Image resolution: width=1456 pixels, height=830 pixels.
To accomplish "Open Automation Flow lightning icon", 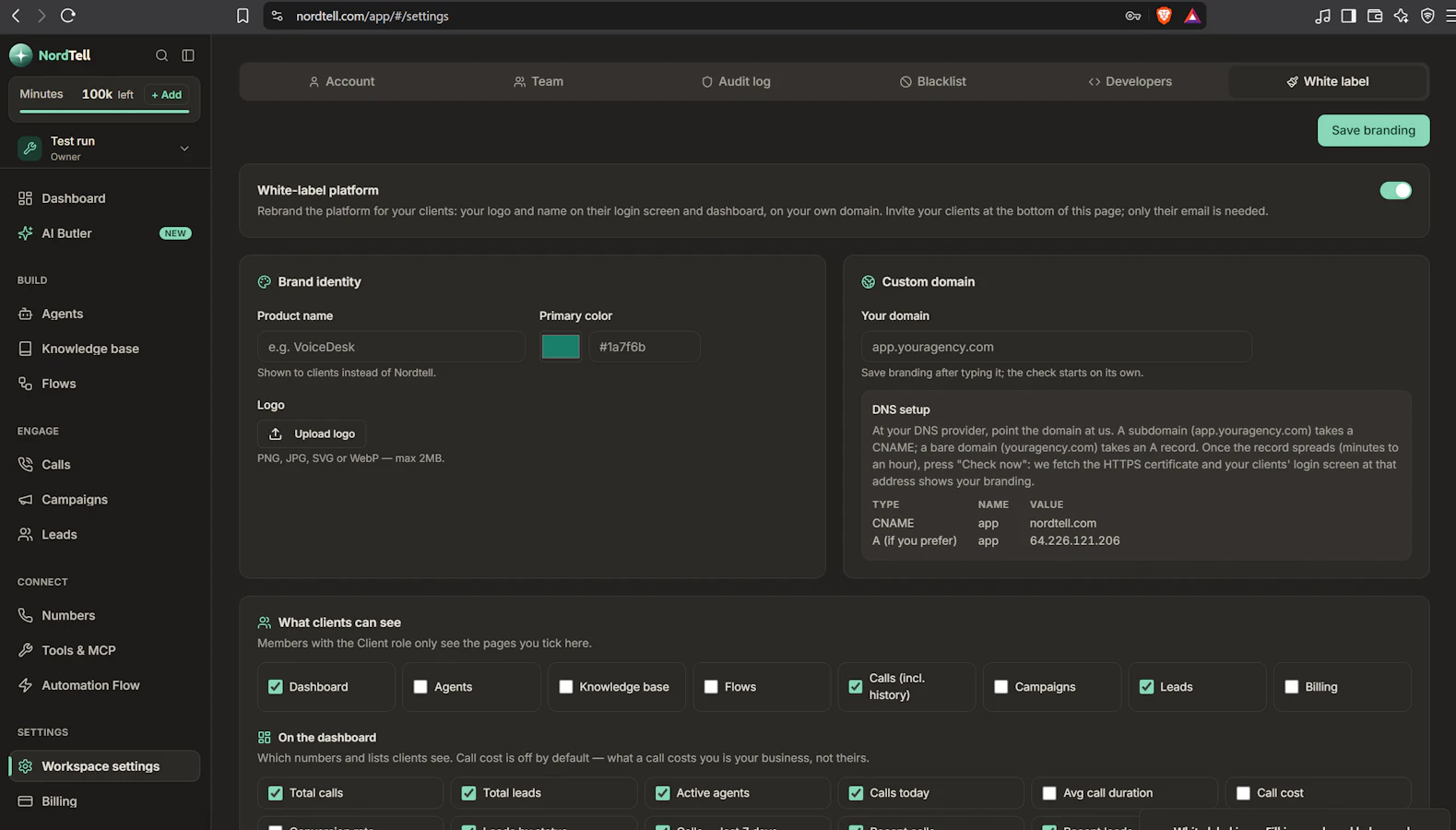I will [x=25, y=685].
